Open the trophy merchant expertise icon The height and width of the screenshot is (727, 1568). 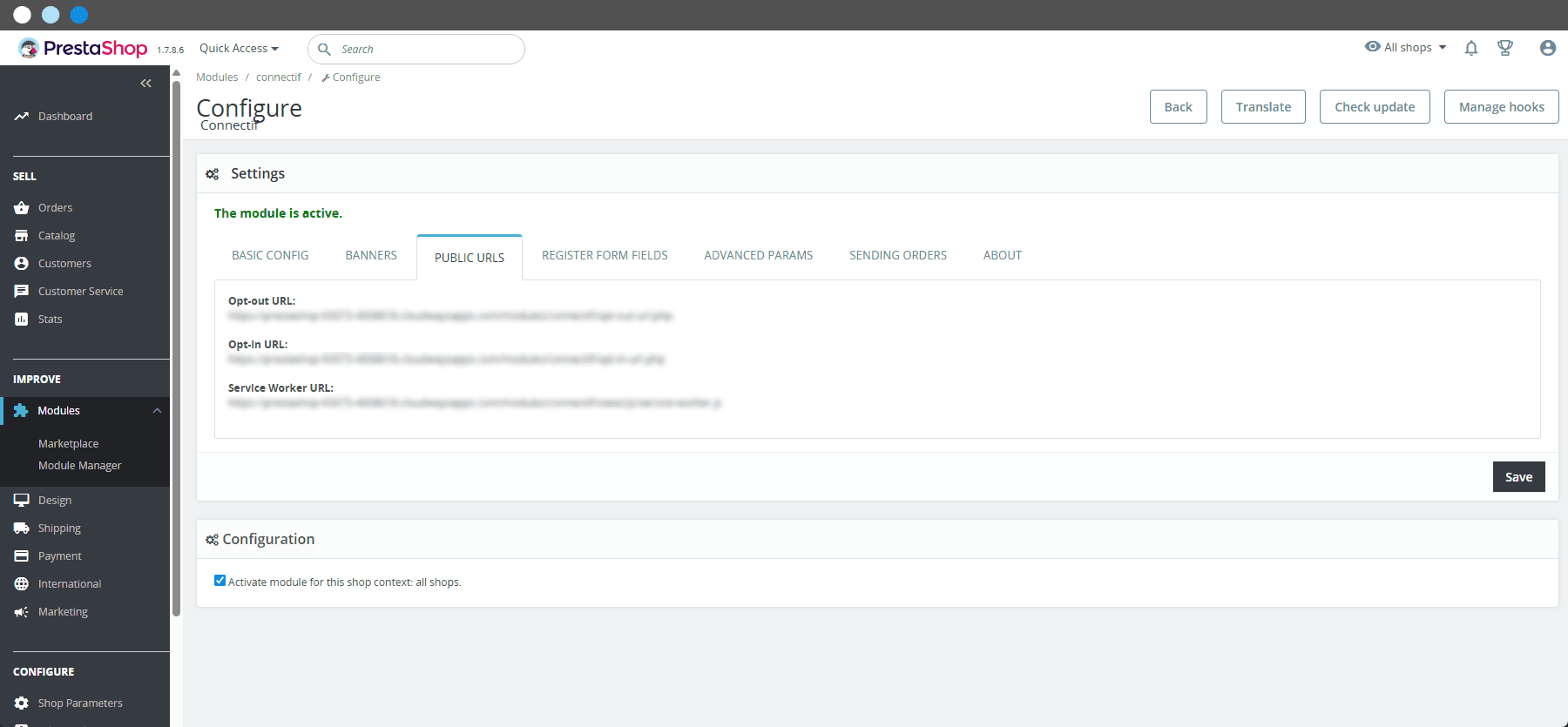(x=1505, y=48)
